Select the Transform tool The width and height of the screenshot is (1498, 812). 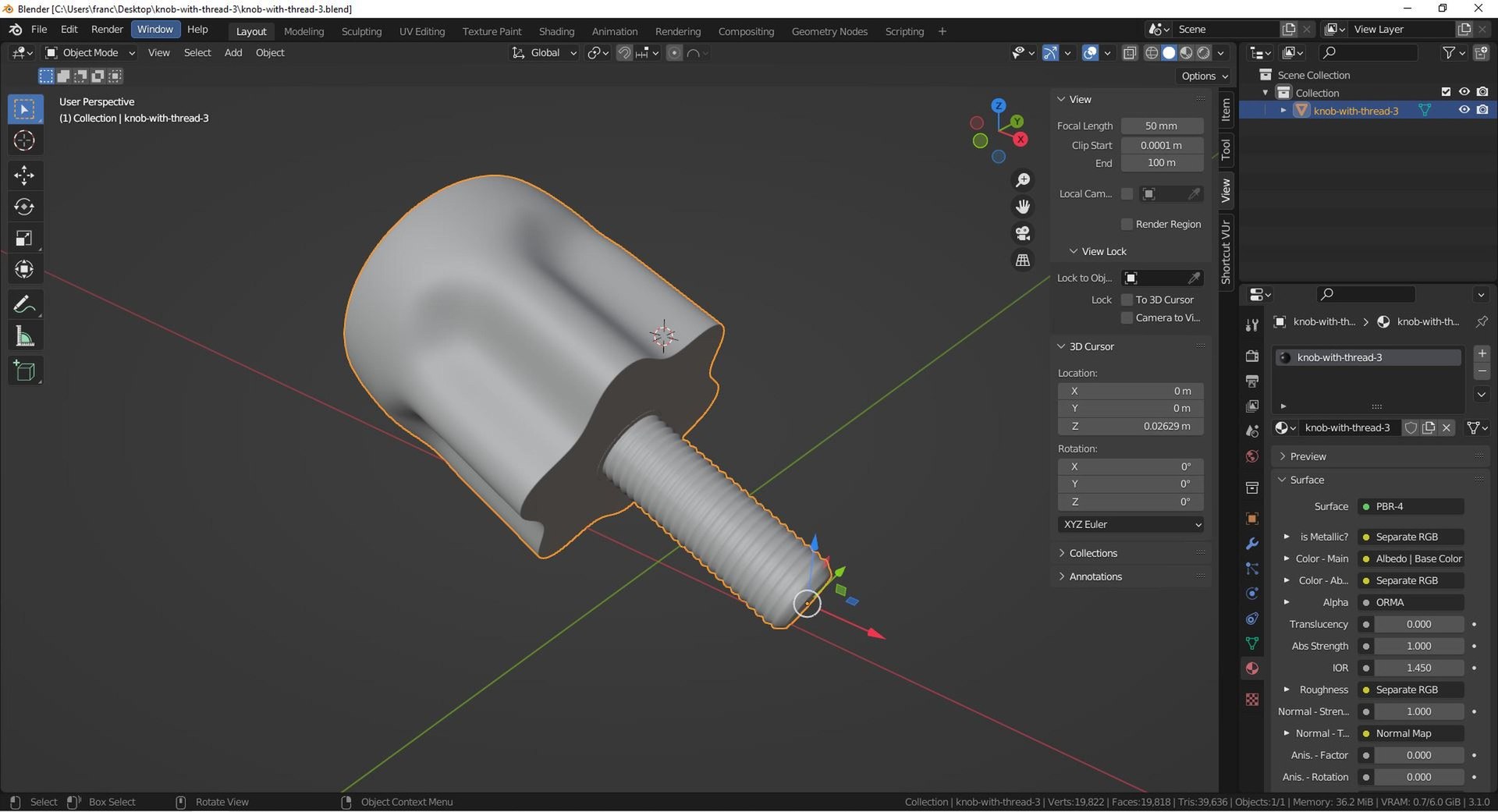click(25, 270)
